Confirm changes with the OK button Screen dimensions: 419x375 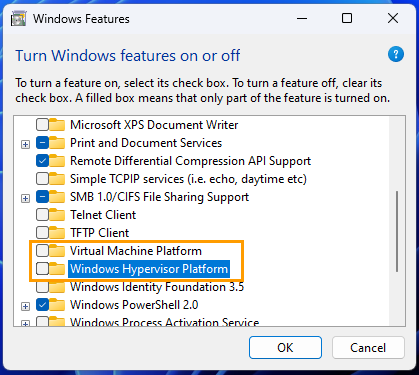(x=285, y=348)
